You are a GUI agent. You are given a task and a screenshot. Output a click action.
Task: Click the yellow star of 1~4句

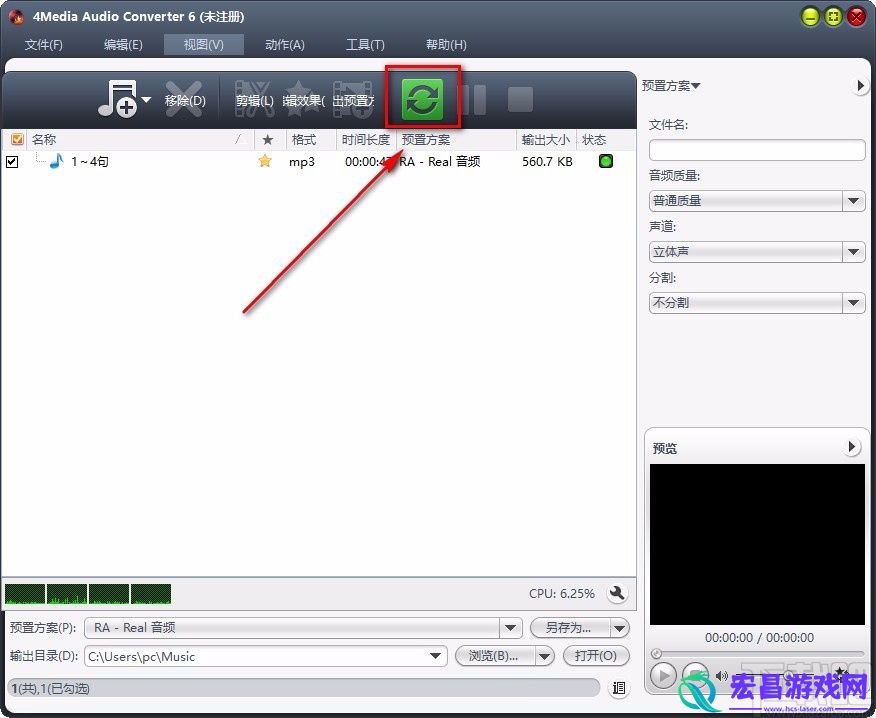[265, 161]
